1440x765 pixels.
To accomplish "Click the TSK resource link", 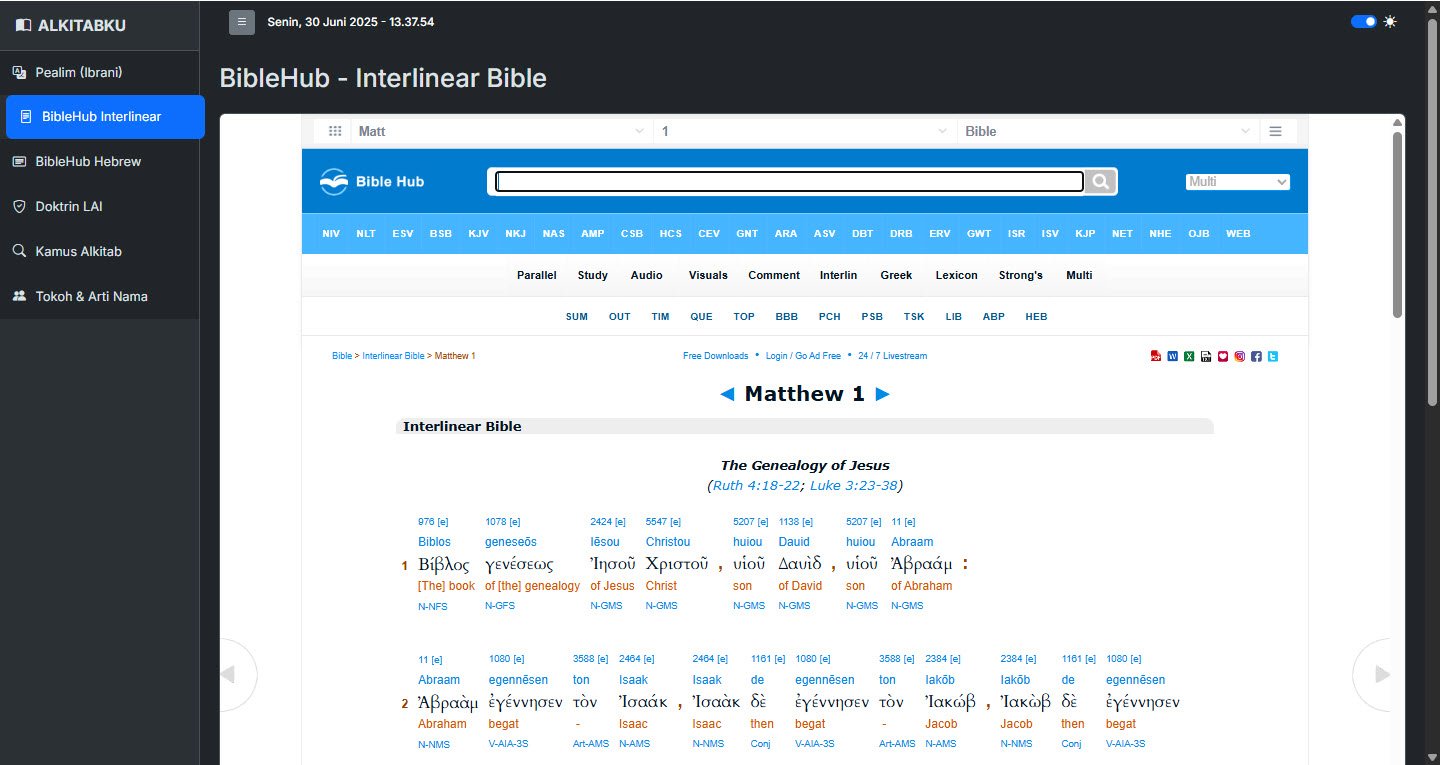I will click(x=914, y=316).
